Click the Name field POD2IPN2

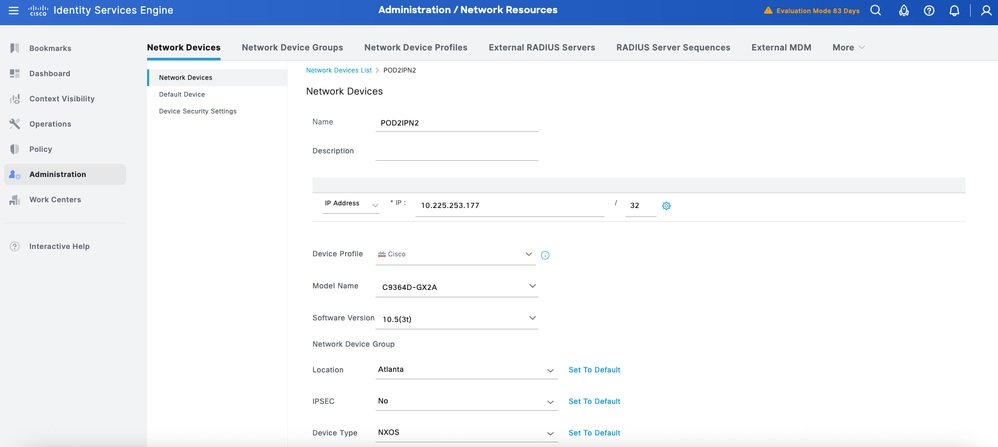click(x=457, y=123)
